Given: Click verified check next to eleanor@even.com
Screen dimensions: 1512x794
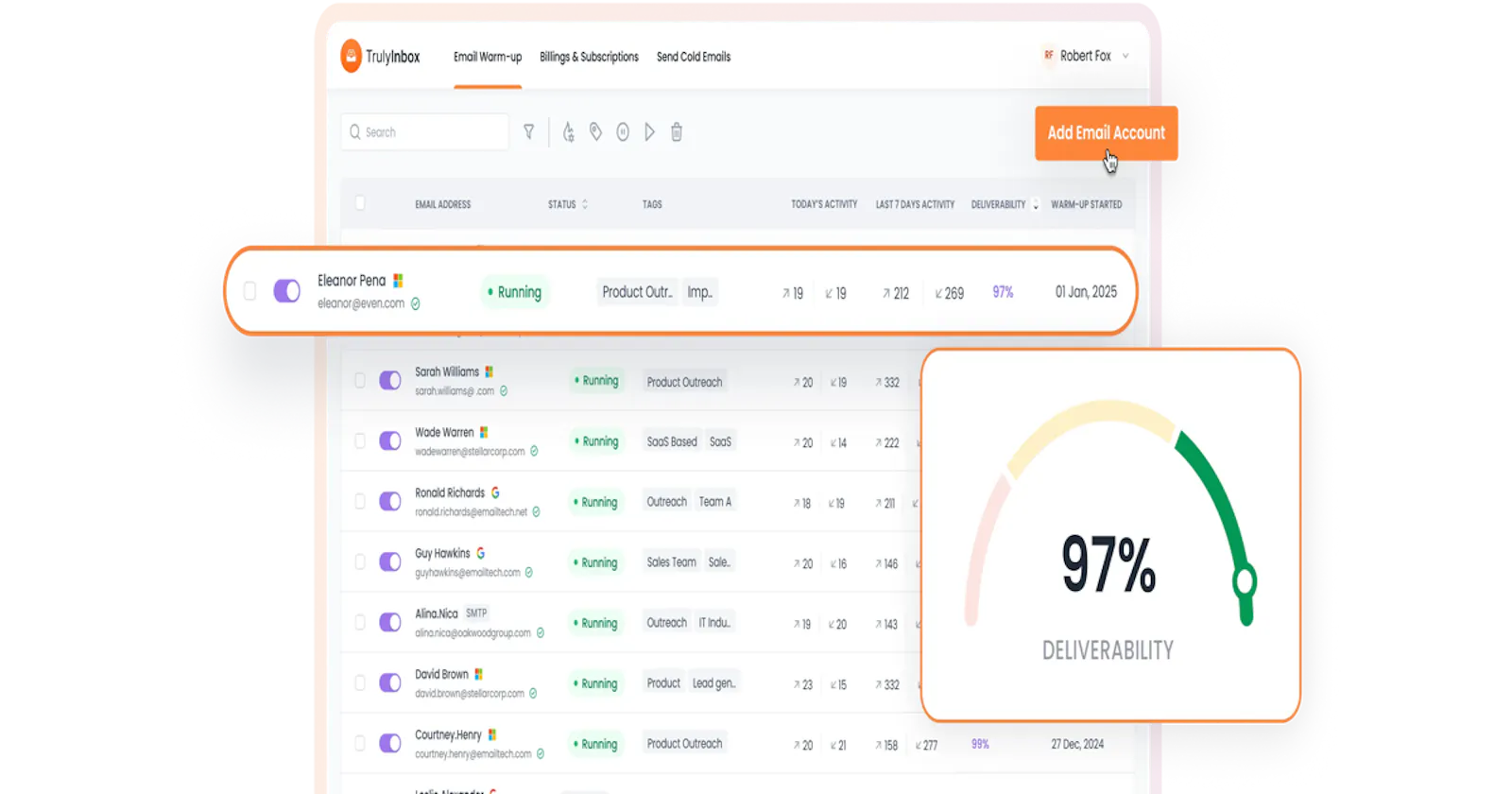Looking at the screenshot, I should point(415,303).
